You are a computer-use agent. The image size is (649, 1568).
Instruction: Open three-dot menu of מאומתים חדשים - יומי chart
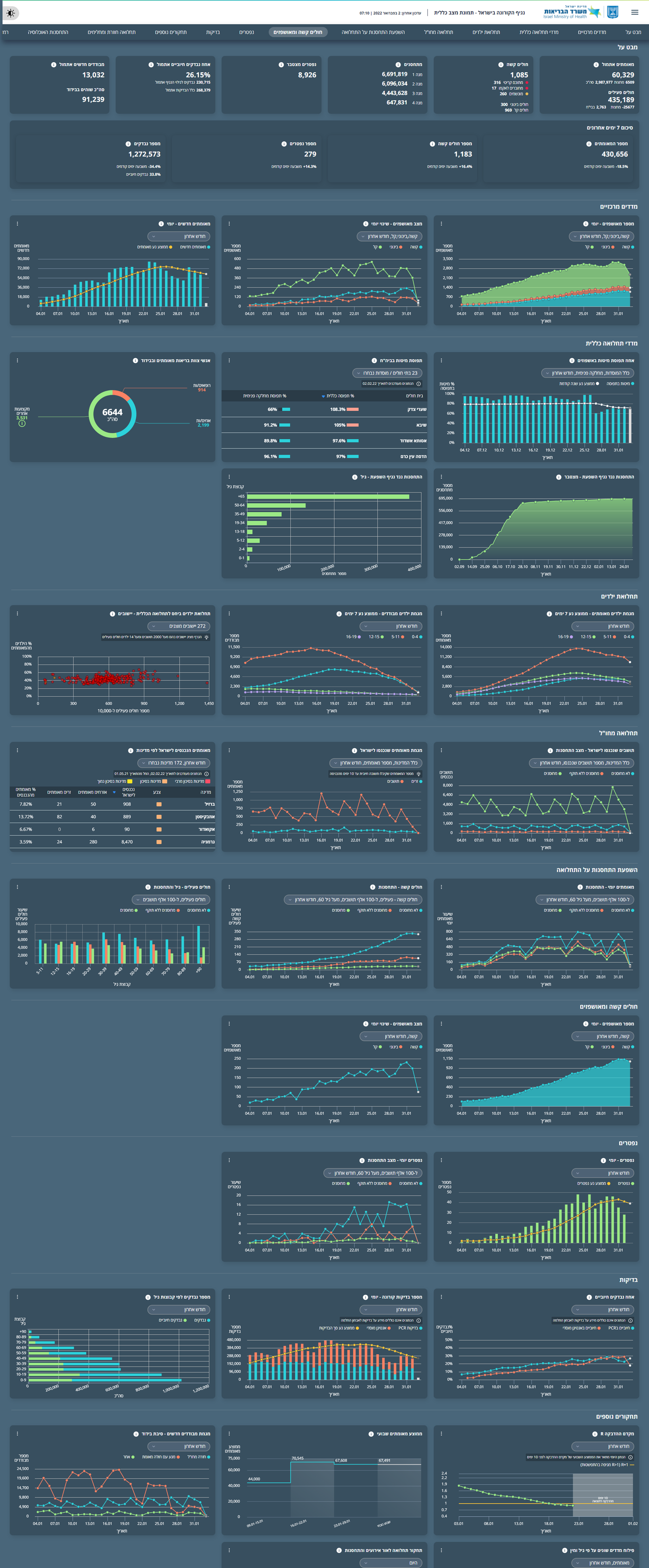point(17,224)
